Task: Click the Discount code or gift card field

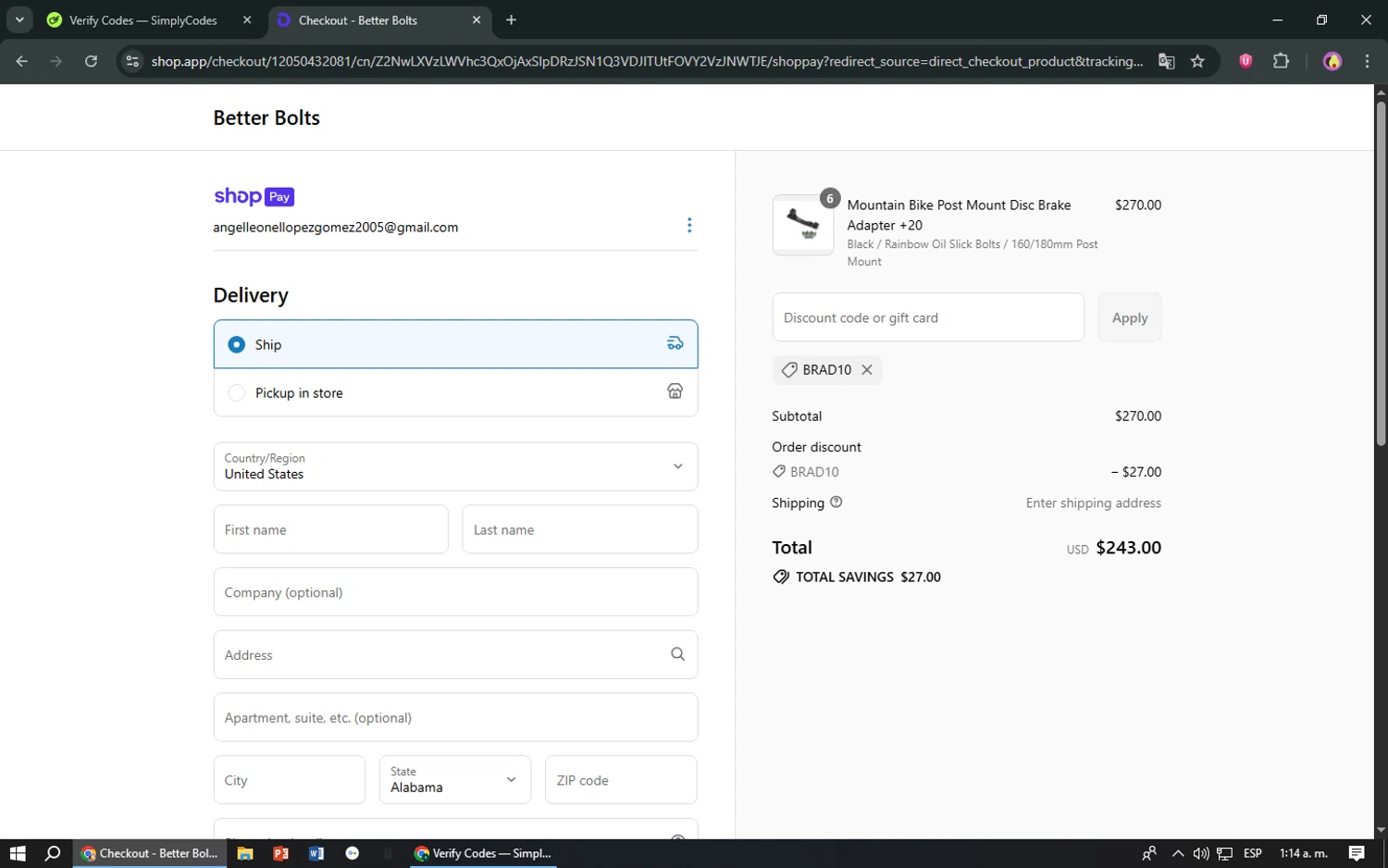Action: tap(928, 317)
